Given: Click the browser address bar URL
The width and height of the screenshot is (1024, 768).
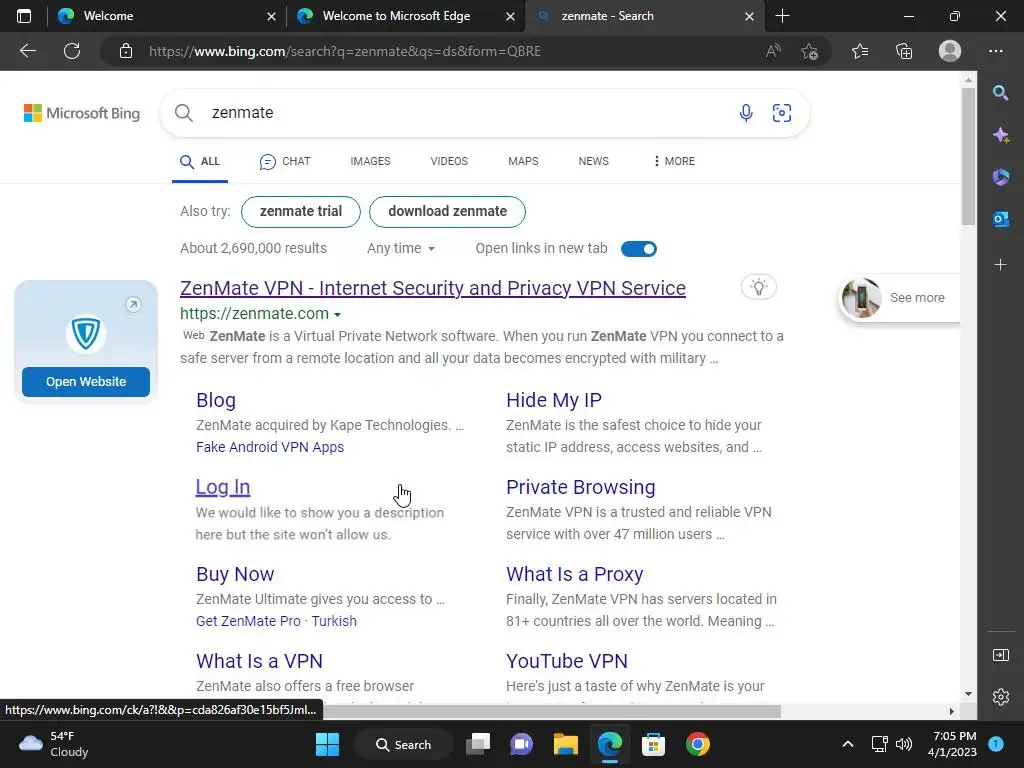Looking at the screenshot, I should coord(345,51).
